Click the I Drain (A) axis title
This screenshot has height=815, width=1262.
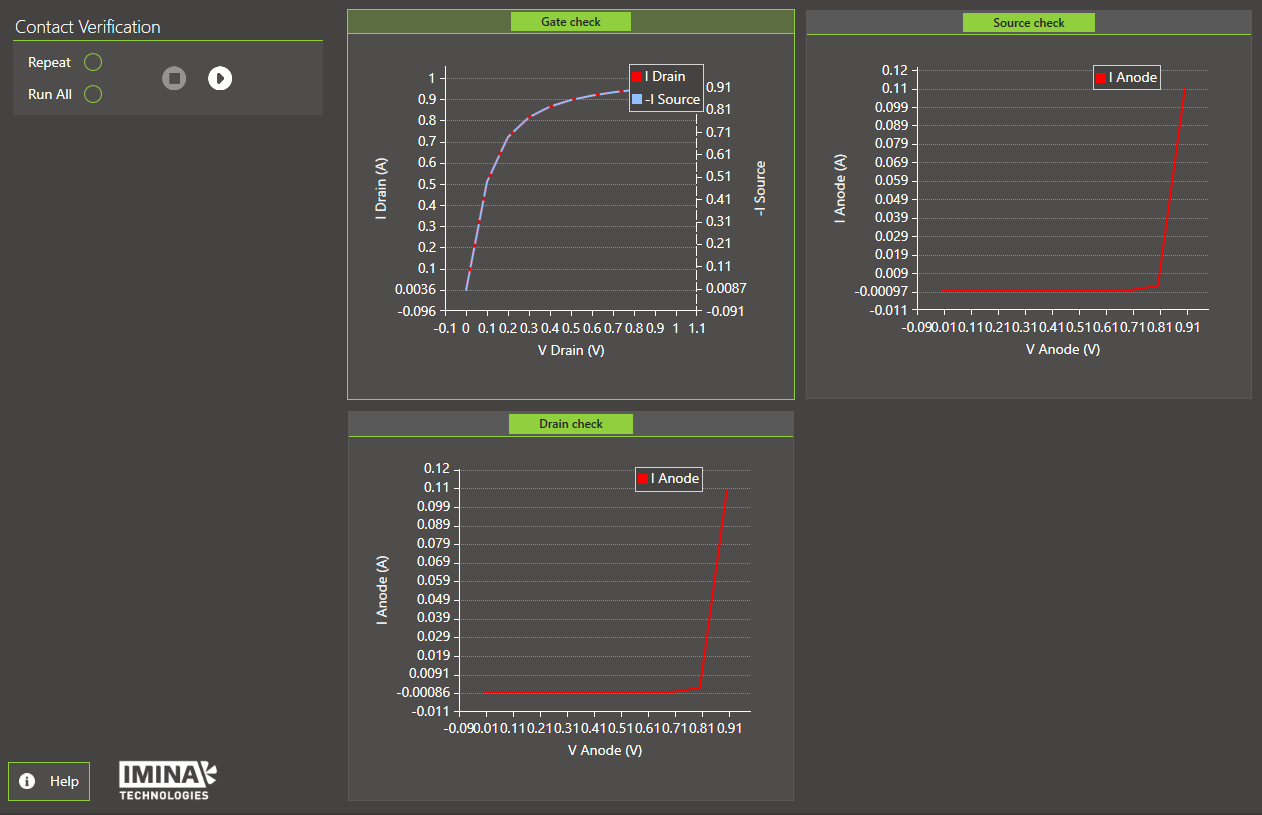coord(381,188)
